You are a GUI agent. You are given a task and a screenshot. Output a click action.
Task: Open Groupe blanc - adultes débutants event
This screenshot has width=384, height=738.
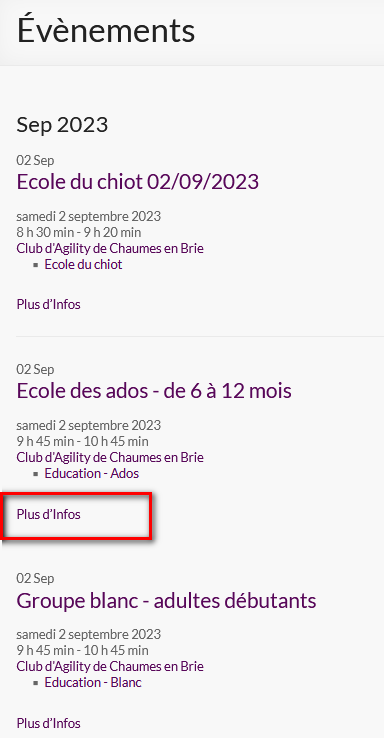[166, 600]
